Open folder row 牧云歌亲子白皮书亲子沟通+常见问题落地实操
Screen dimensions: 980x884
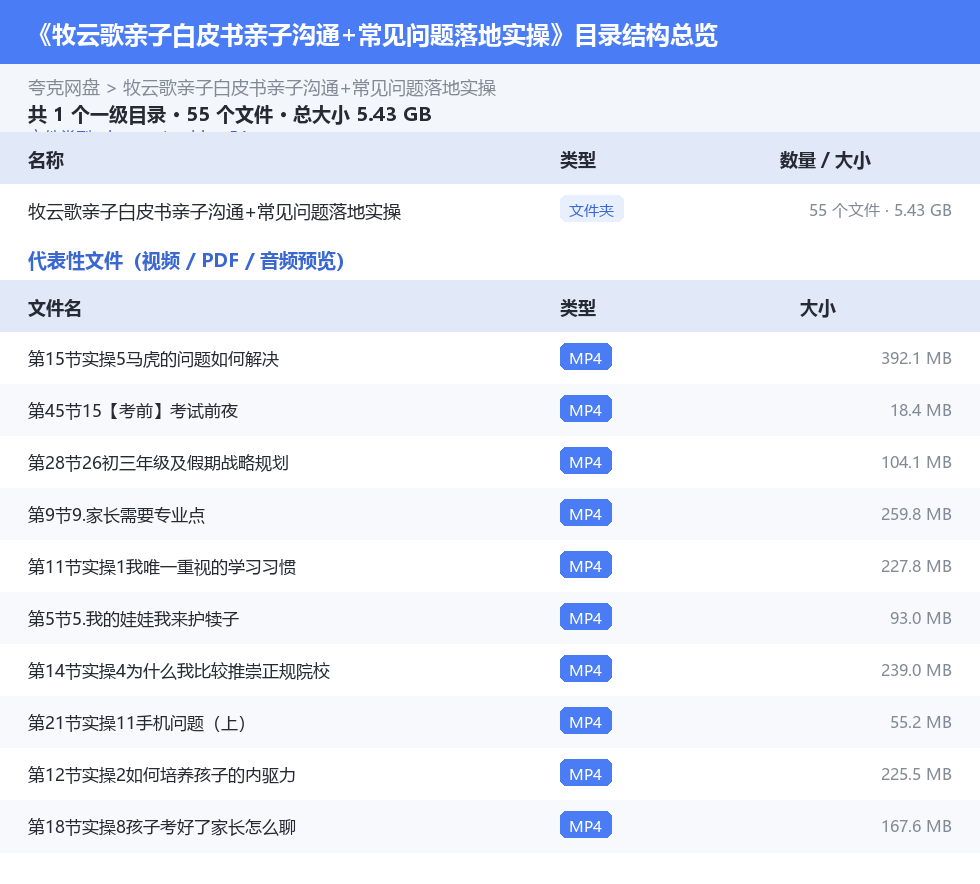[x=214, y=212]
